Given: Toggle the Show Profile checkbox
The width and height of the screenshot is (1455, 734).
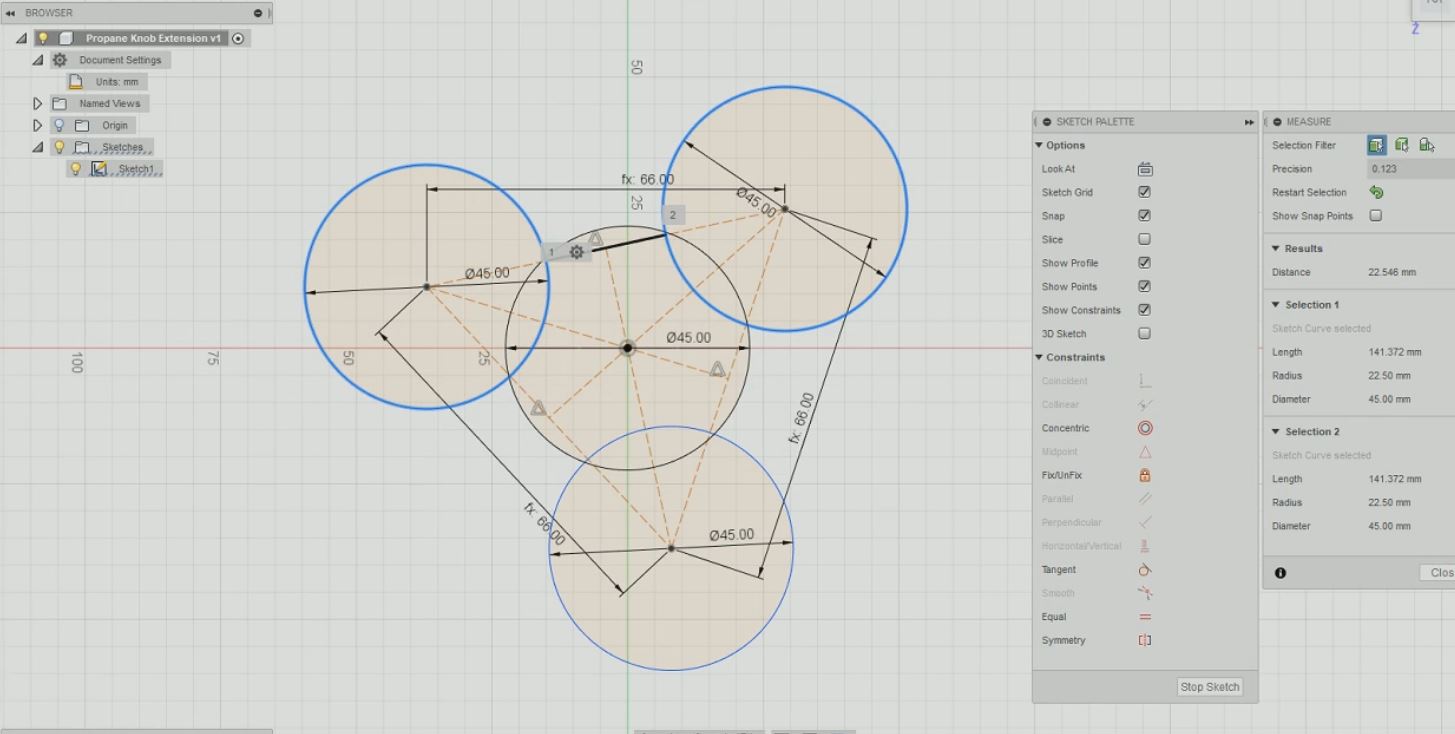Looking at the screenshot, I should [x=1145, y=263].
